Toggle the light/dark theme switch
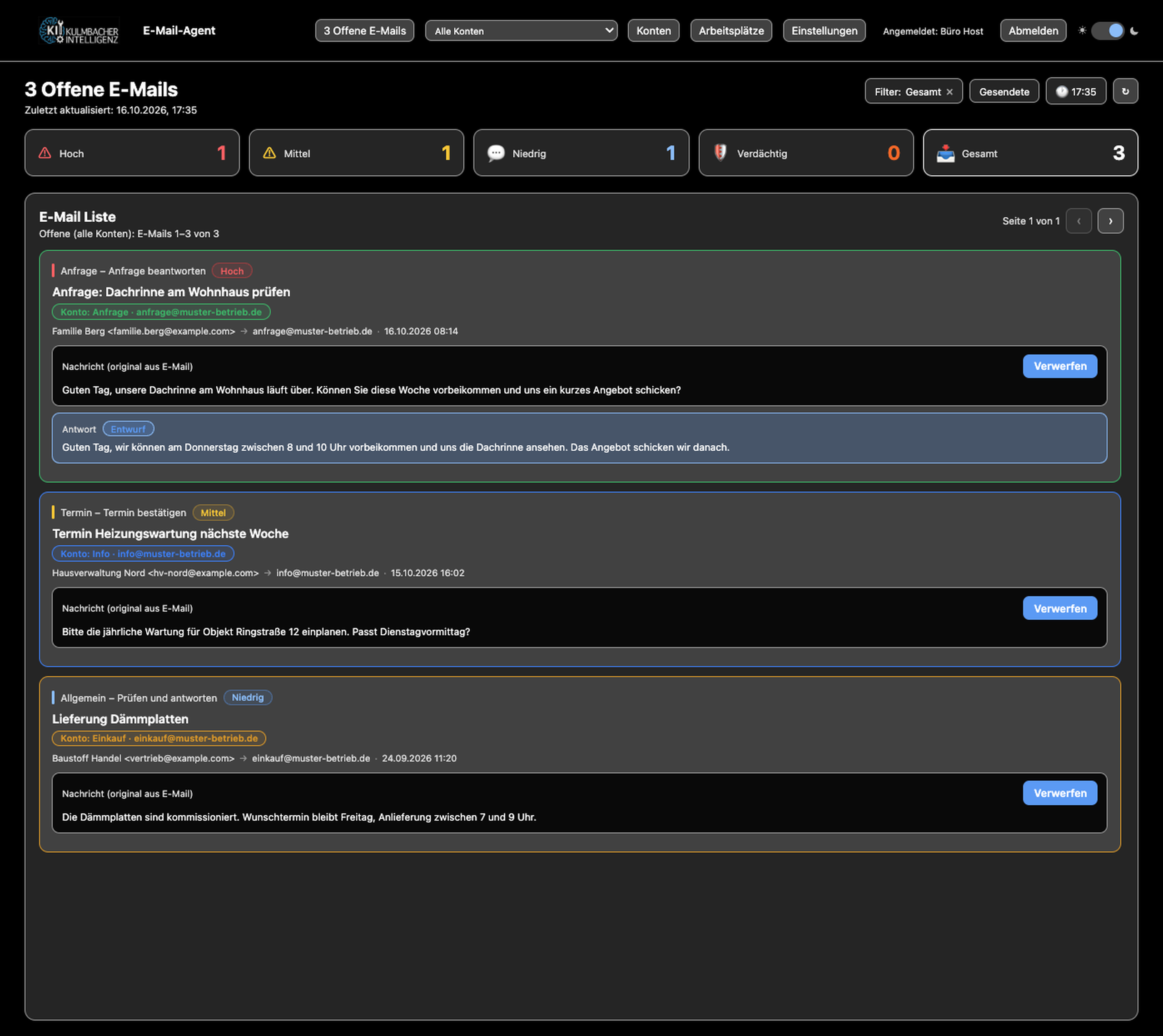 point(1107,31)
